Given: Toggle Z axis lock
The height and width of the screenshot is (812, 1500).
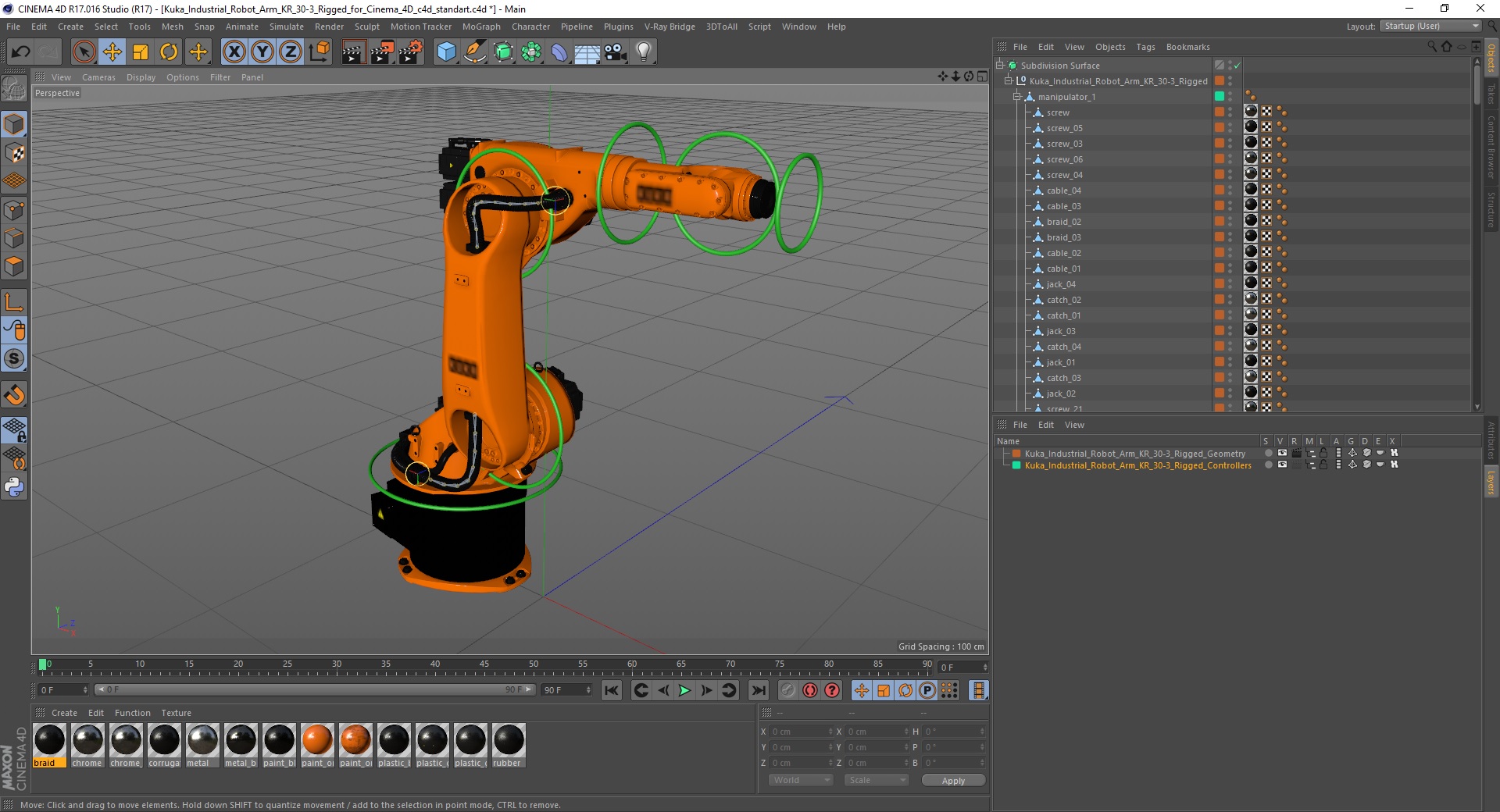Looking at the screenshot, I should 291,52.
